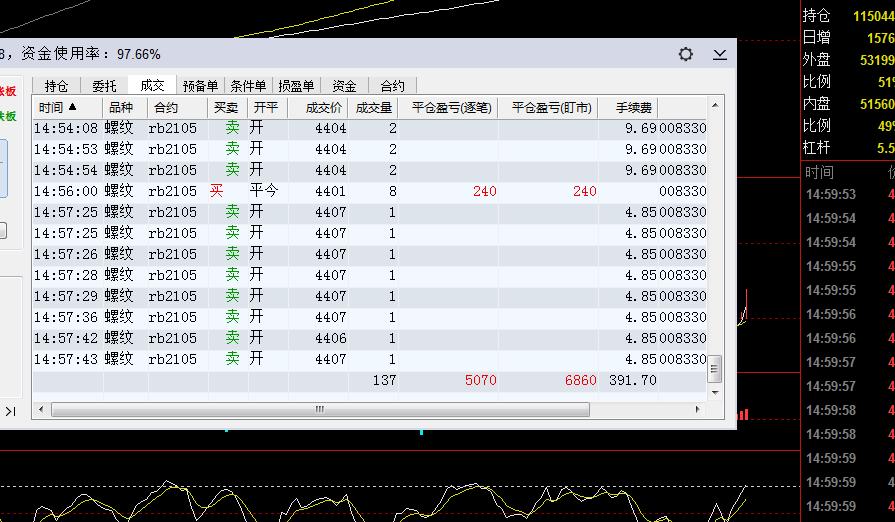This screenshot has height=522, width=895.
Task: Open the 损盈单 tab
Action: [296, 86]
